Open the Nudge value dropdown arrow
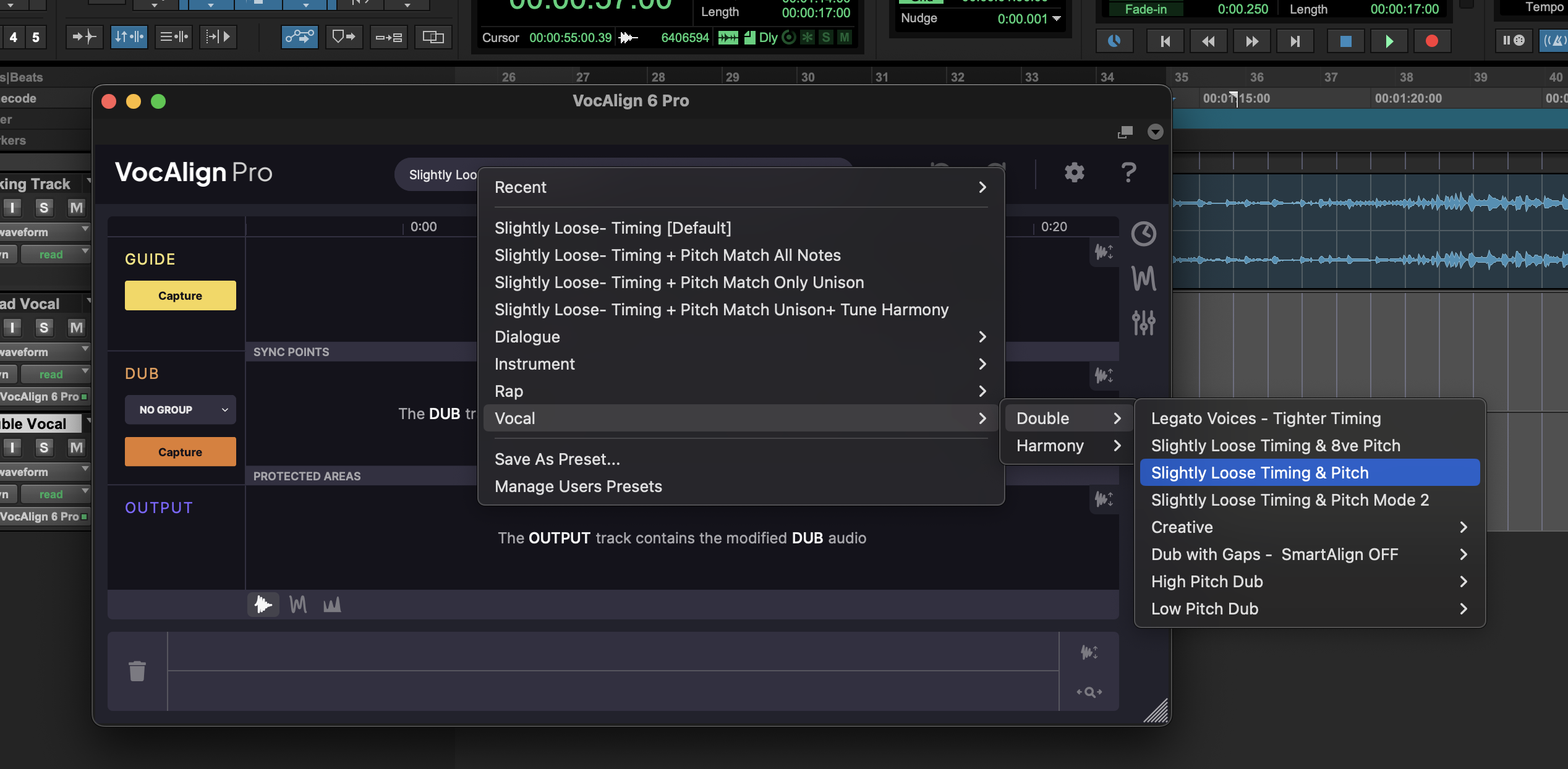 pos(1057,19)
